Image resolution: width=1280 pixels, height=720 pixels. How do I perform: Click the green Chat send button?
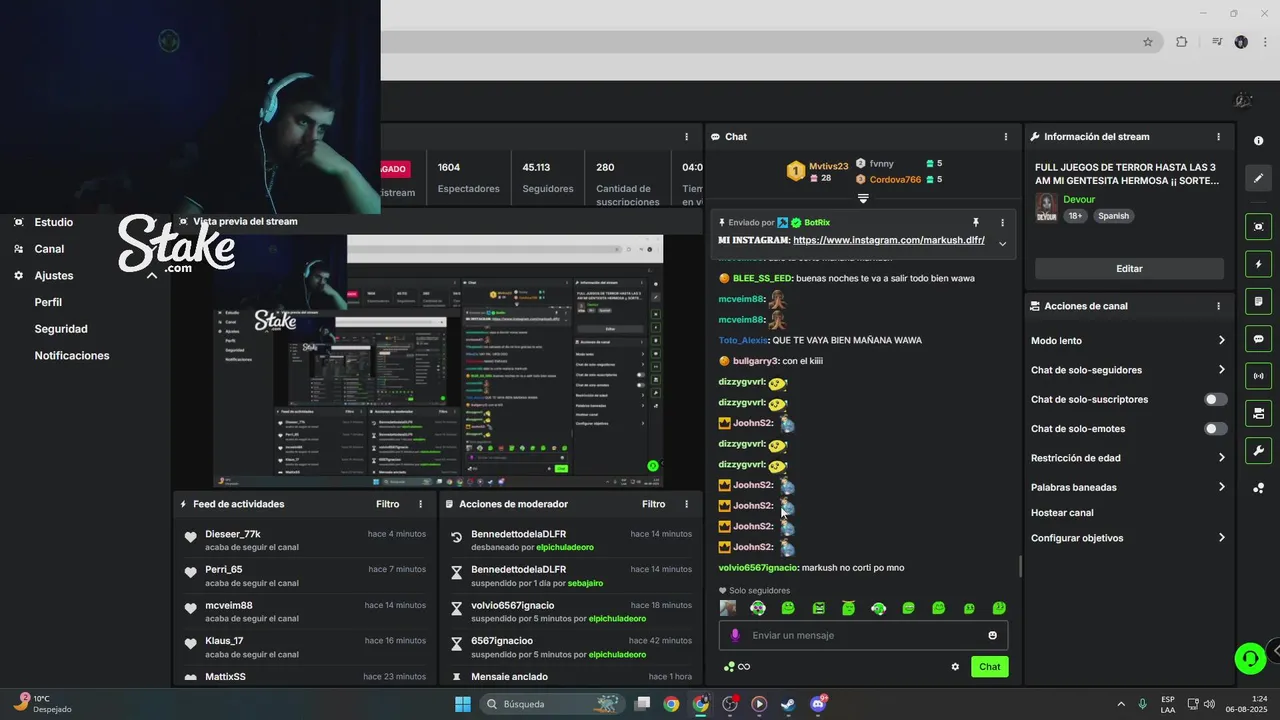click(x=989, y=667)
